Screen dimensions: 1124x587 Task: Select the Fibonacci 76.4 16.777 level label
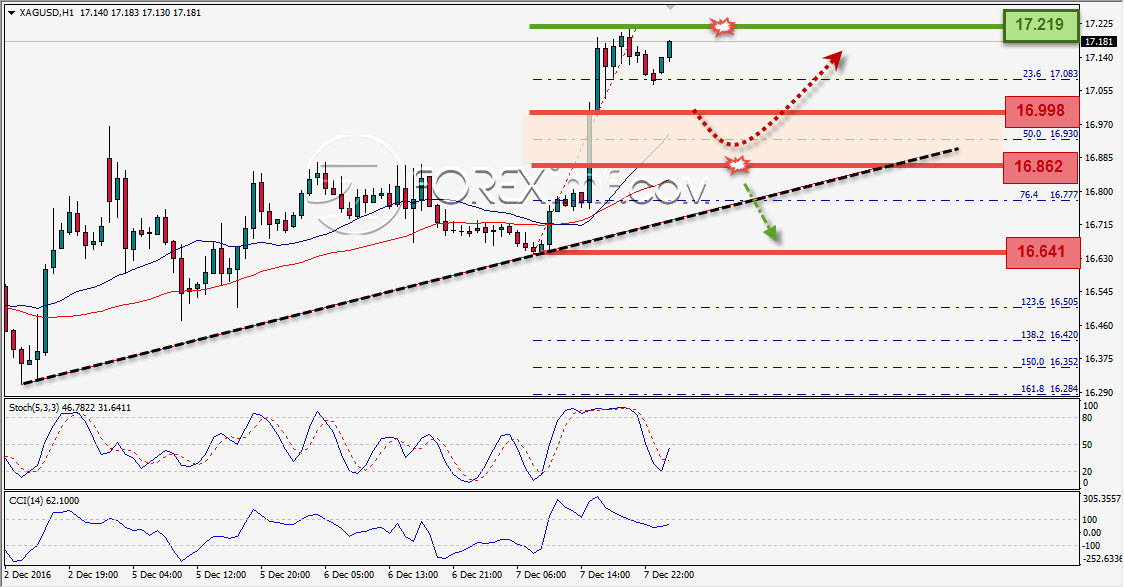click(x=1049, y=195)
